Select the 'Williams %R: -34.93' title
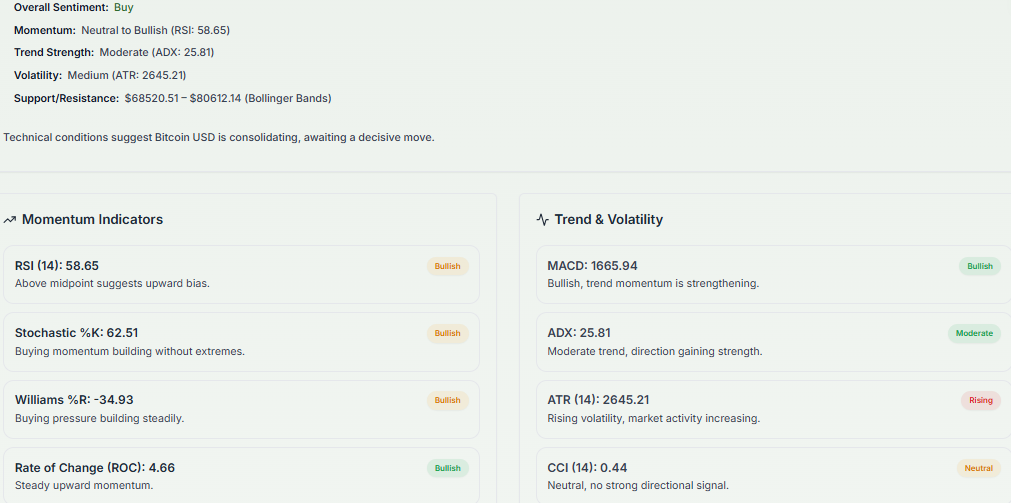This screenshot has width=1011, height=503. (x=74, y=400)
